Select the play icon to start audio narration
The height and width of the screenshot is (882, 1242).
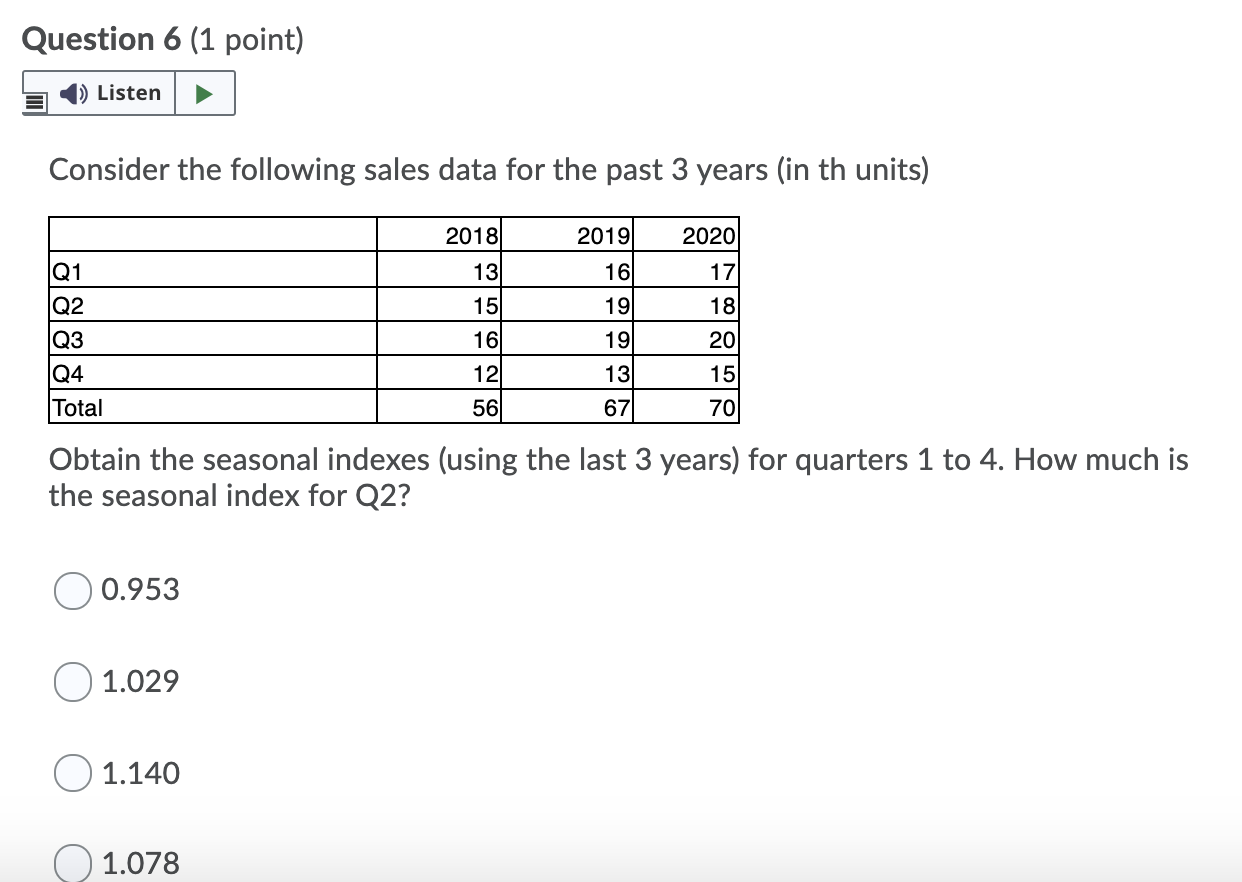(x=205, y=92)
